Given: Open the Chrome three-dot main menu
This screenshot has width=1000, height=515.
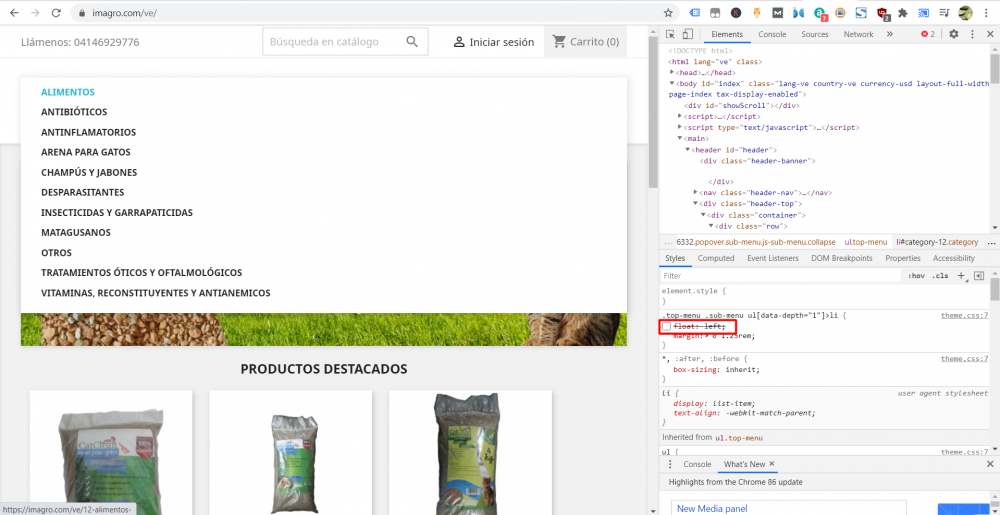Looking at the screenshot, I should (x=987, y=13).
